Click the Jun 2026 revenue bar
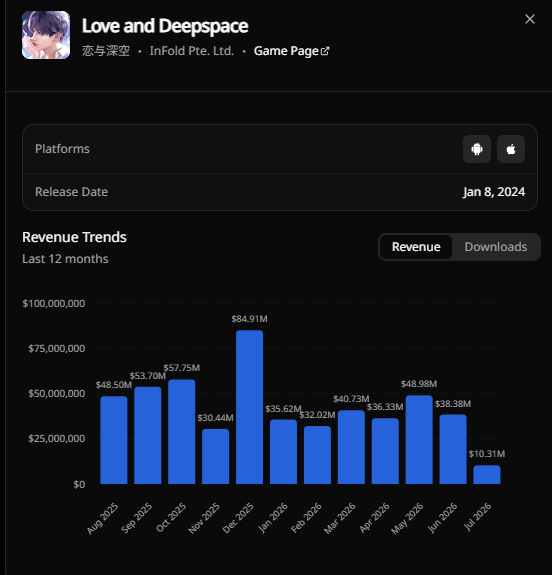The width and height of the screenshot is (552, 575). pyautogui.click(x=453, y=449)
